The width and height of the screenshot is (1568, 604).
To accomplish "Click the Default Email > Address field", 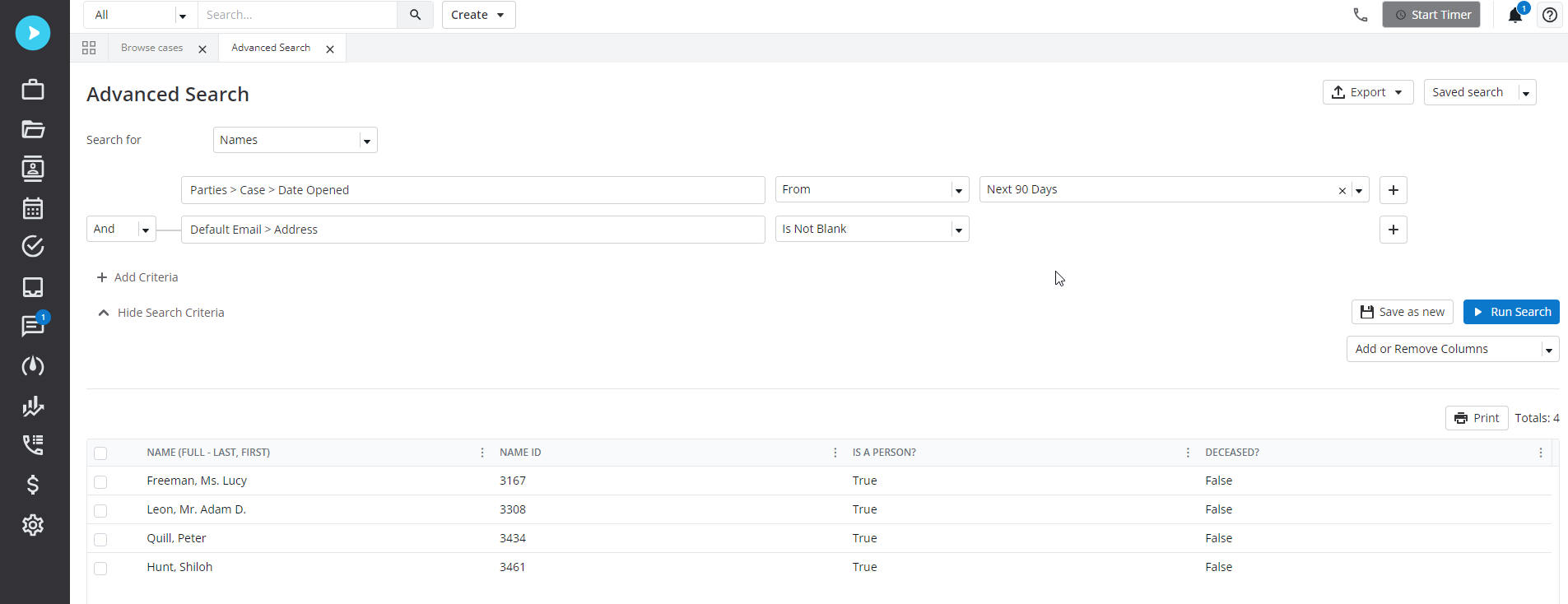I will click(473, 230).
